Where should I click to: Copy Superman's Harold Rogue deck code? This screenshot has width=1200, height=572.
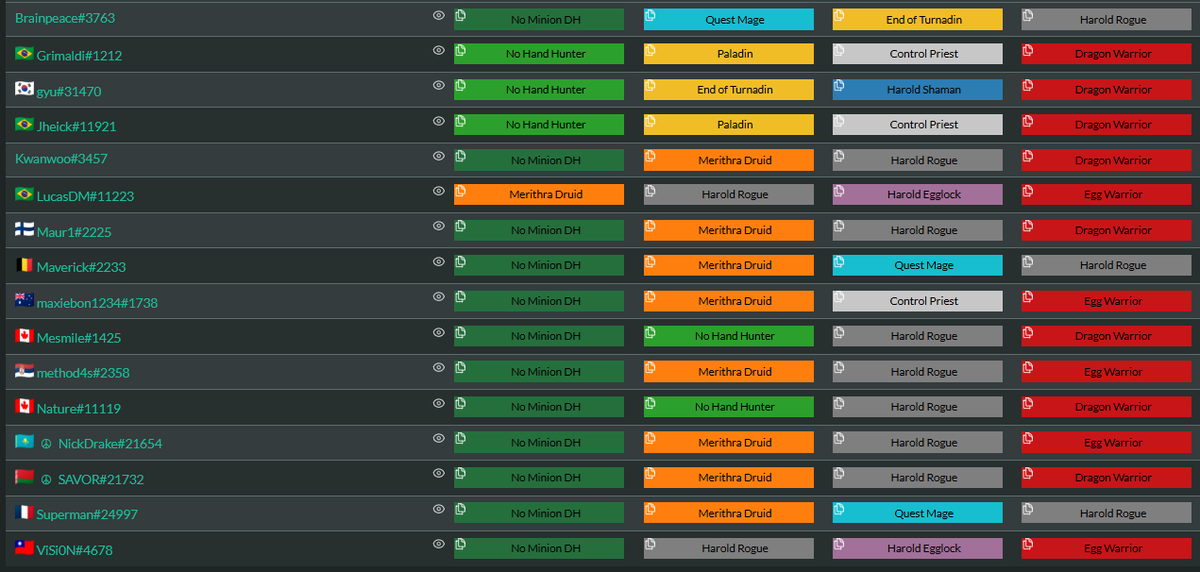[1028, 509]
